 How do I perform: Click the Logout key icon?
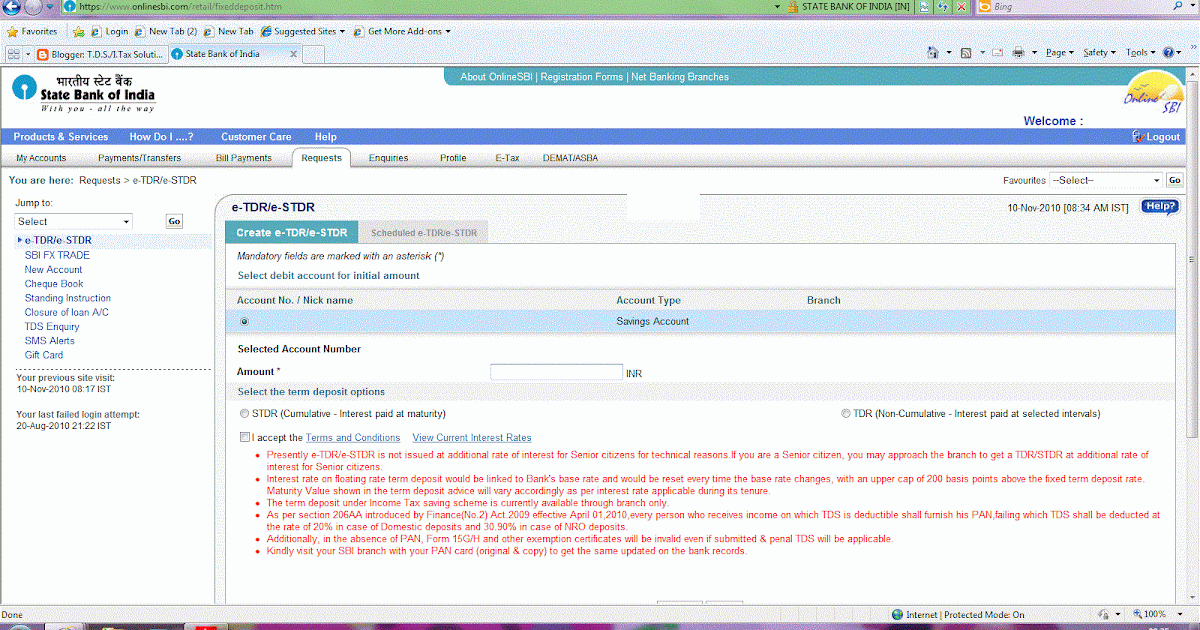(x=1138, y=136)
